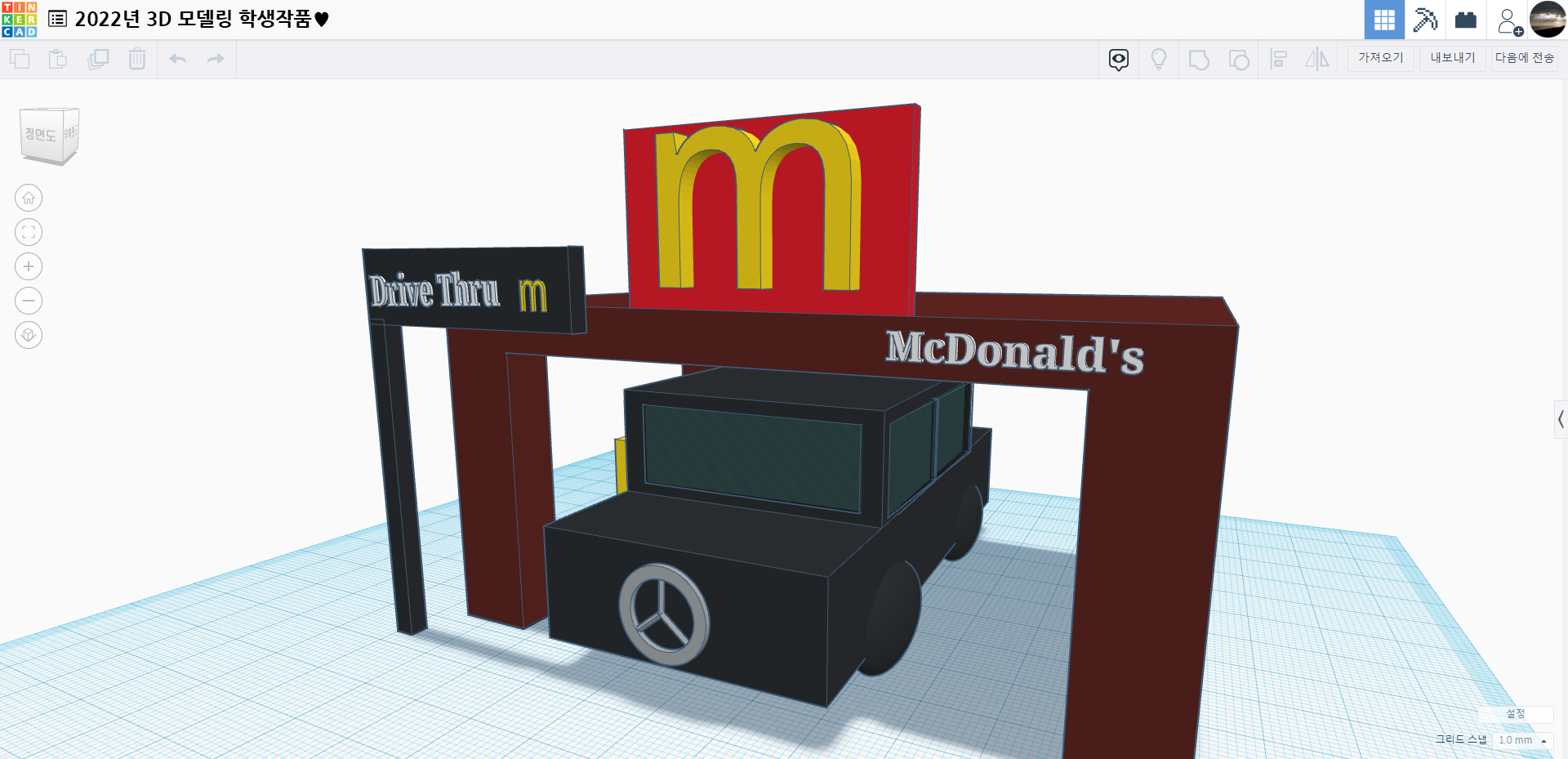Screen dimensions: 1568x759
Task: Ungroup the selected shapes
Action: 1239,59
